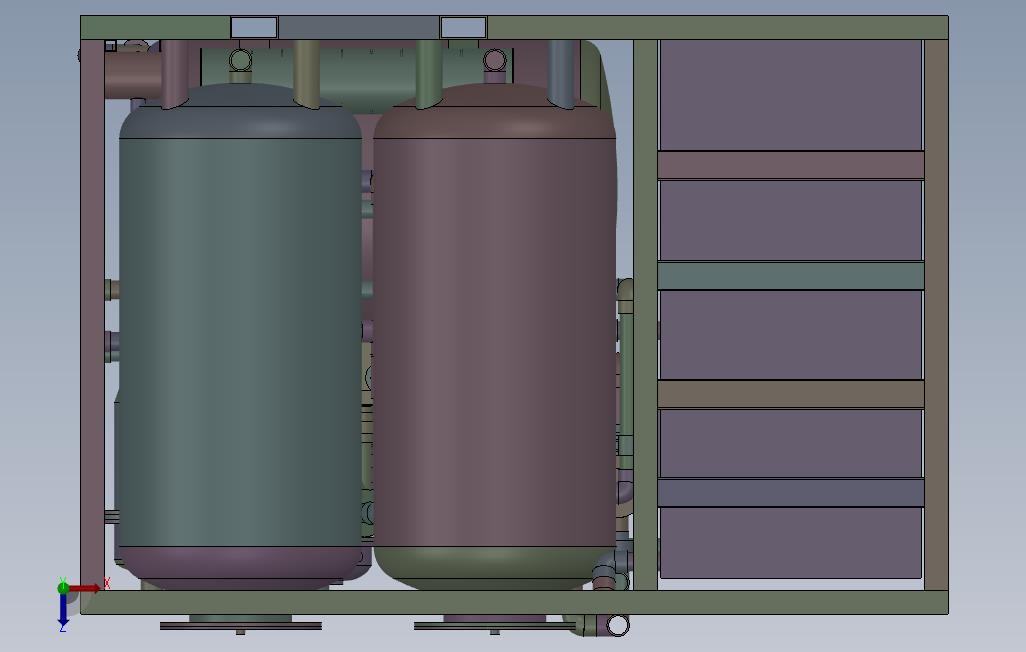Select the right light-gray rectangular opening in top beam
Image resolution: width=1026 pixels, height=652 pixels.
pyautogui.click(x=463, y=27)
